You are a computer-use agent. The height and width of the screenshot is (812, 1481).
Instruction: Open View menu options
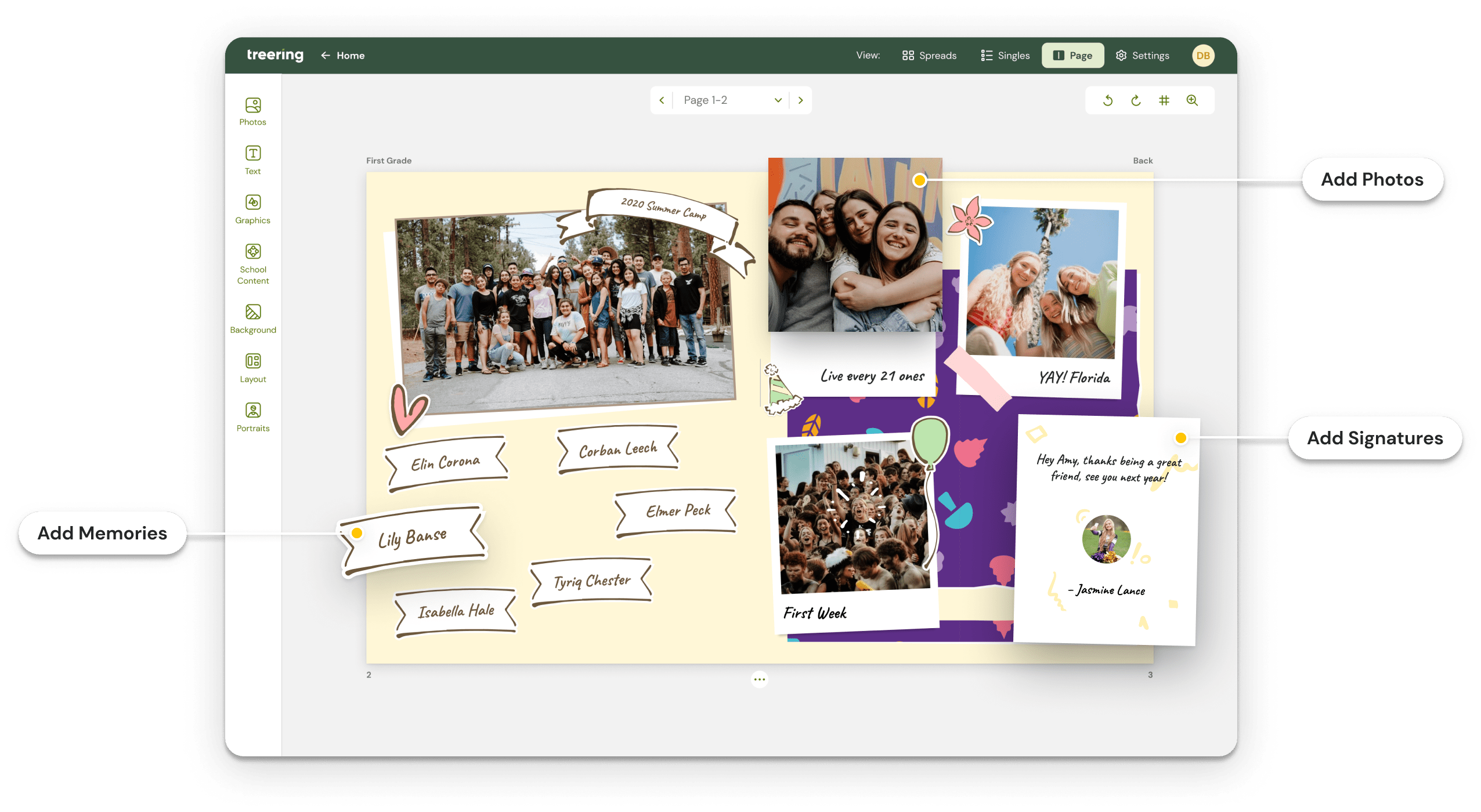867,55
